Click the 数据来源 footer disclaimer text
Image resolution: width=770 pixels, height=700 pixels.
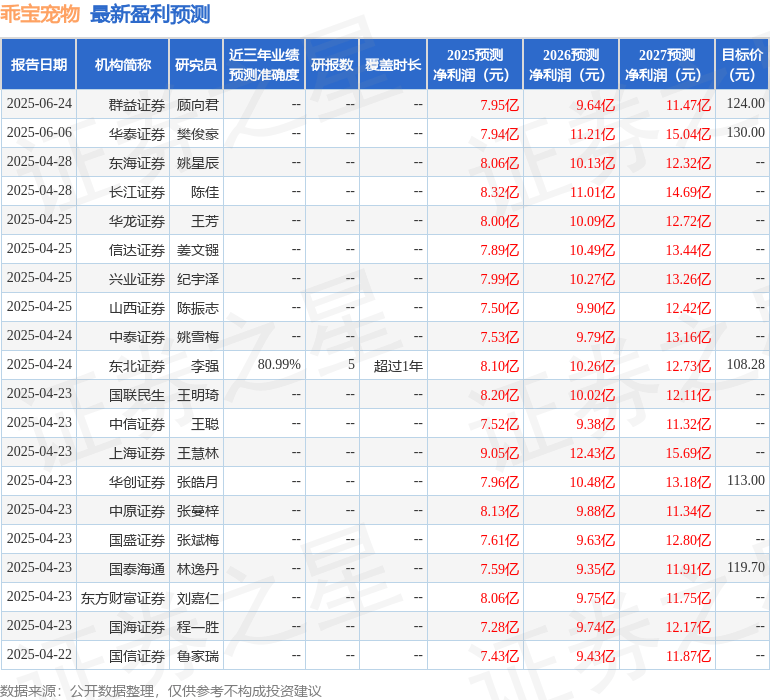tap(161, 691)
